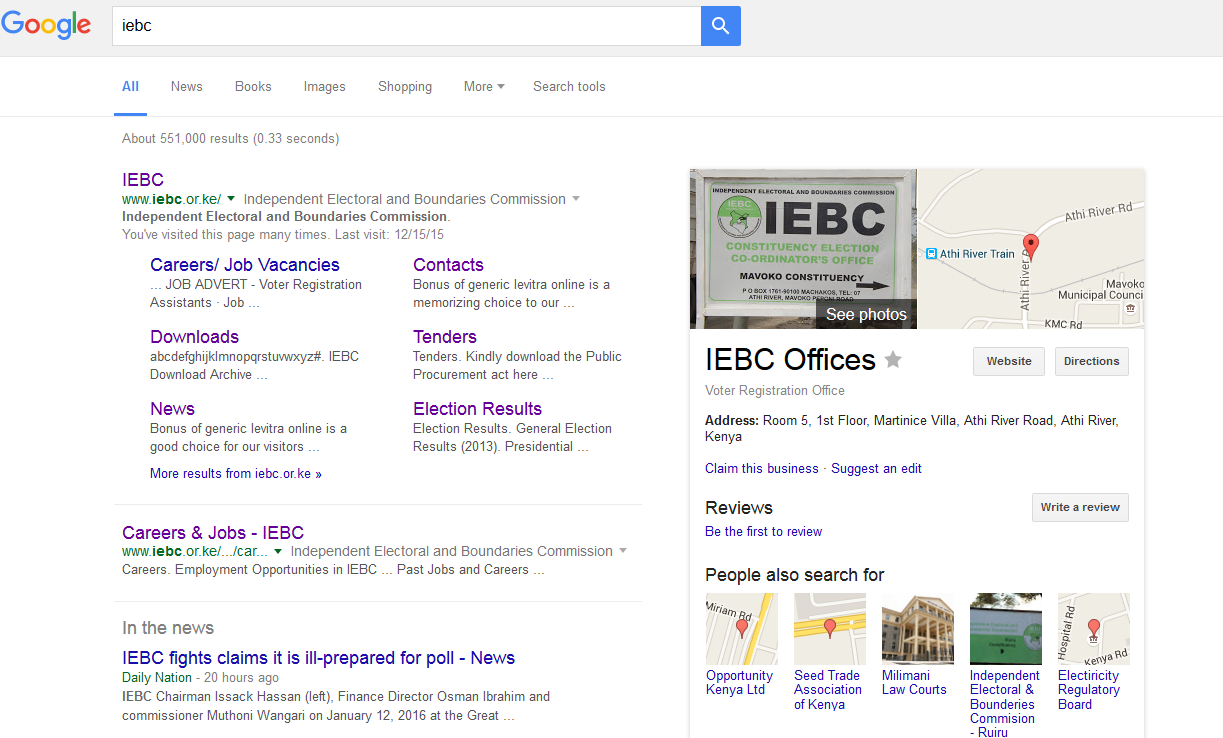Click Be the first to review

coord(763,532)
